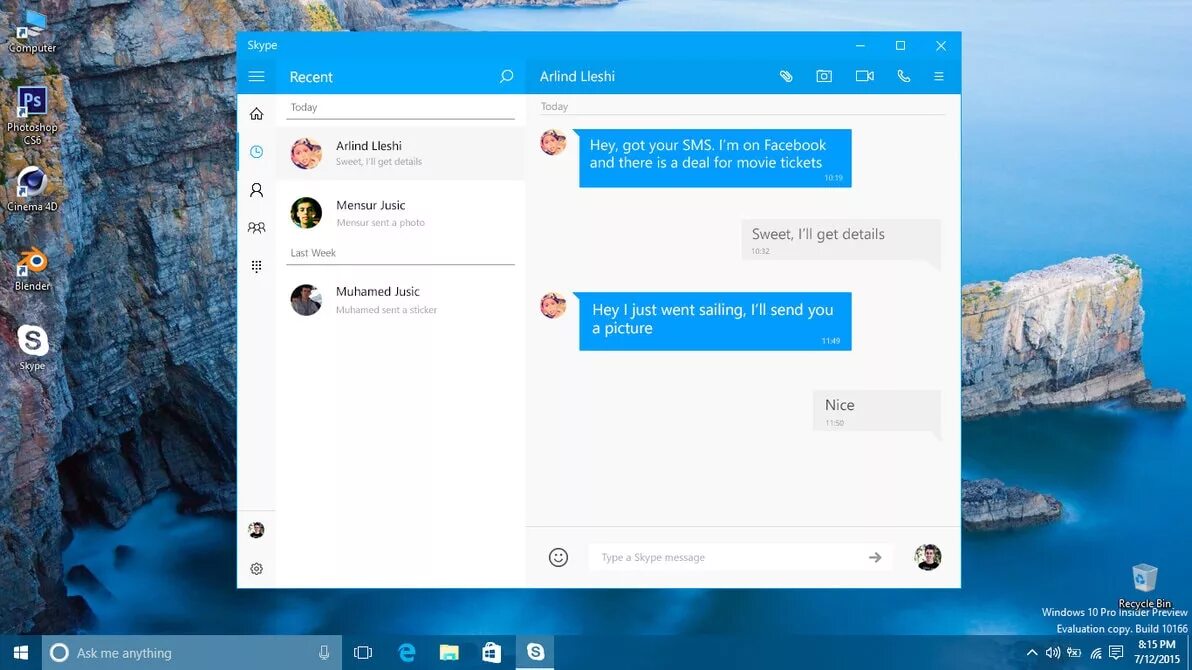This screenshot has height=670, width=1192.
Task: Open the conversation options menu
Action: click(x=938, y=76)
